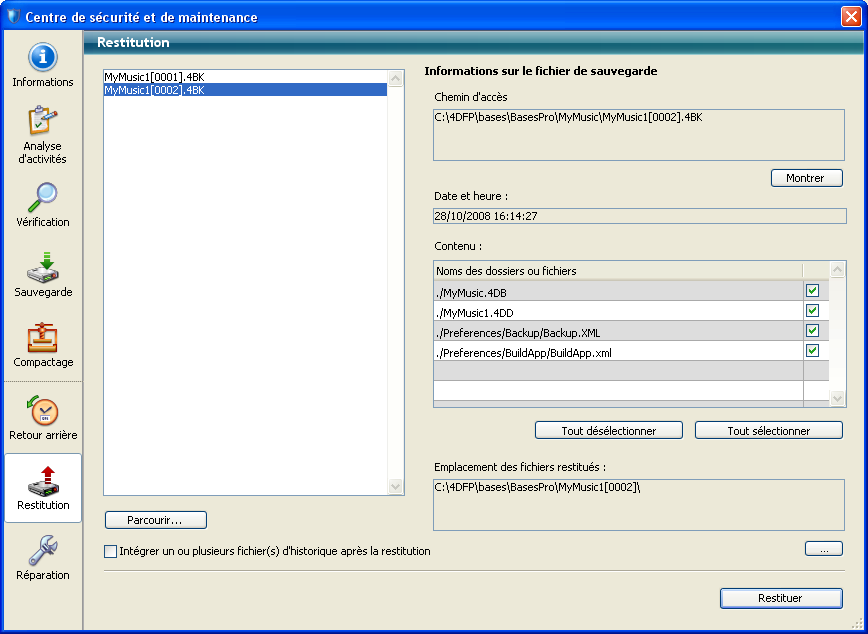Select the Vérification magnifier icon
868x634 pixels.
coord(42,197)
